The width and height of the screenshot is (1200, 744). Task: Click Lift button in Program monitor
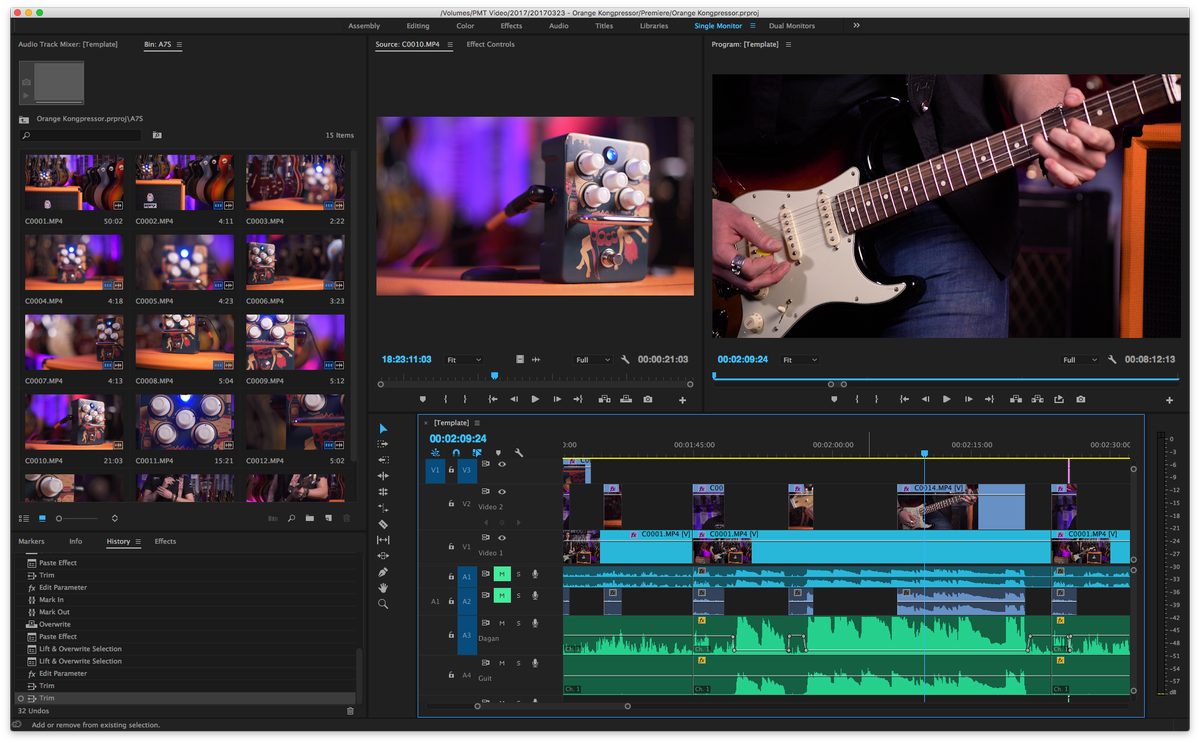tap(1016, 399)
